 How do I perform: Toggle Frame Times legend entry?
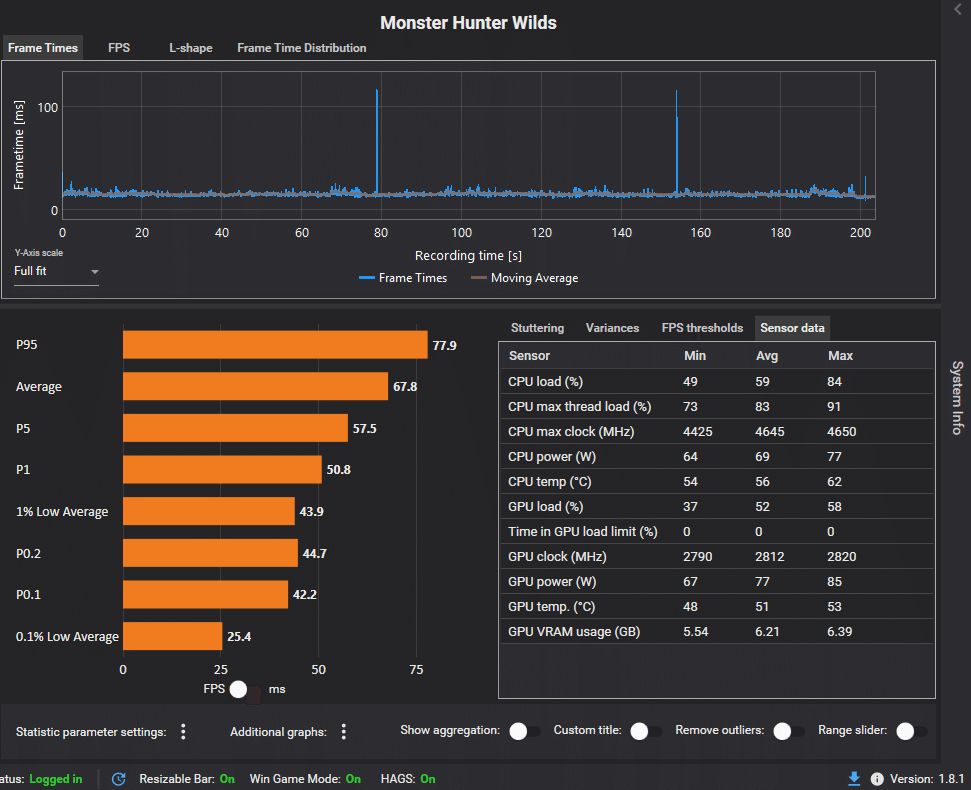click(403, 278)
